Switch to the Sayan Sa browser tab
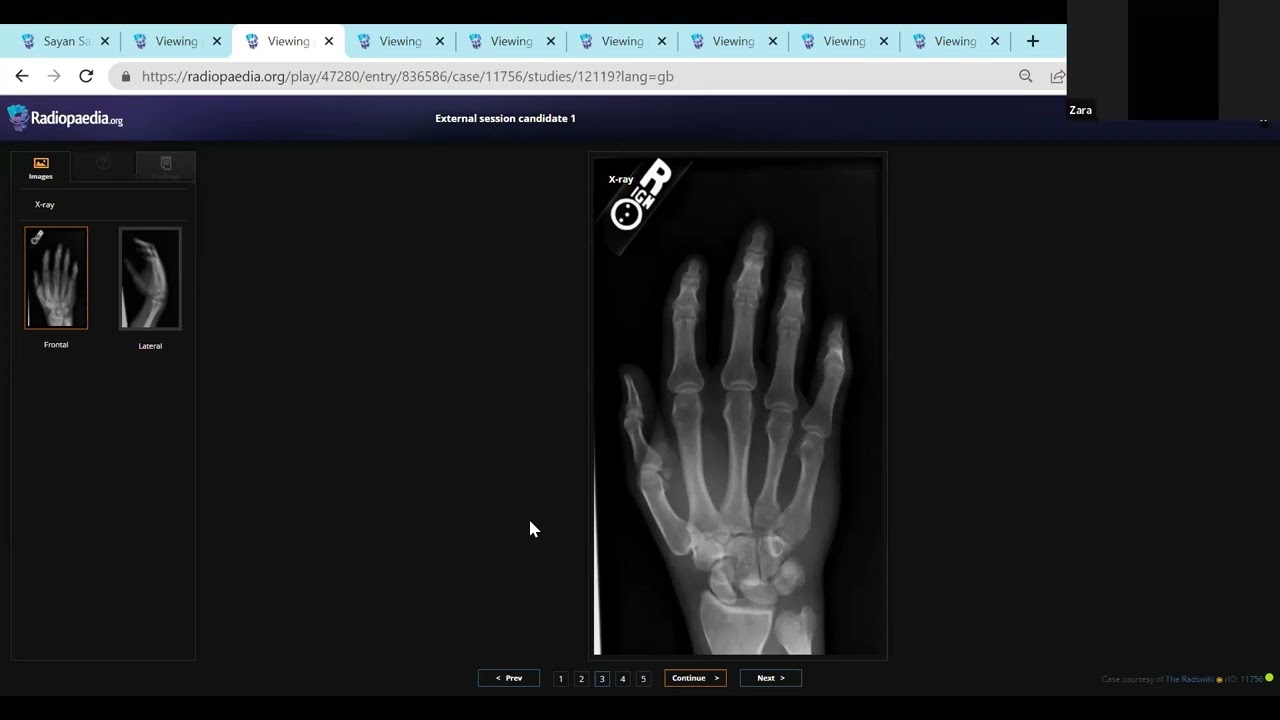 65,41
